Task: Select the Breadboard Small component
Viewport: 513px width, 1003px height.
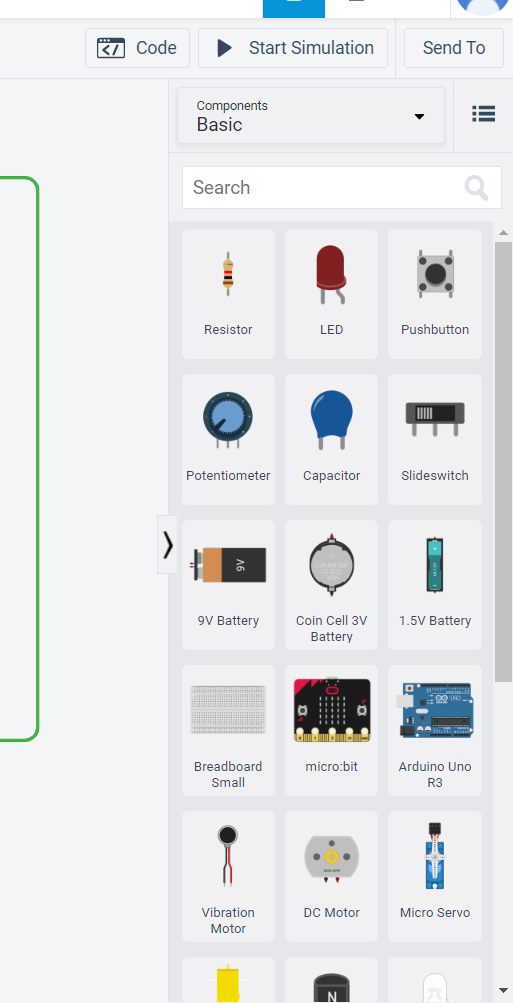Action: coord(228,731)
